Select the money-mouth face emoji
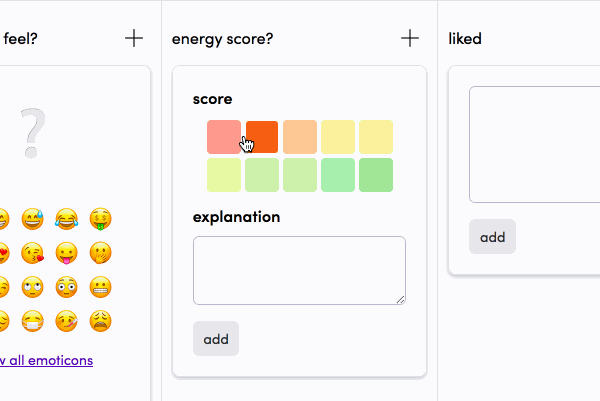Image resolution: width=600 pixels, height=401 pixels. click(101, 219)
